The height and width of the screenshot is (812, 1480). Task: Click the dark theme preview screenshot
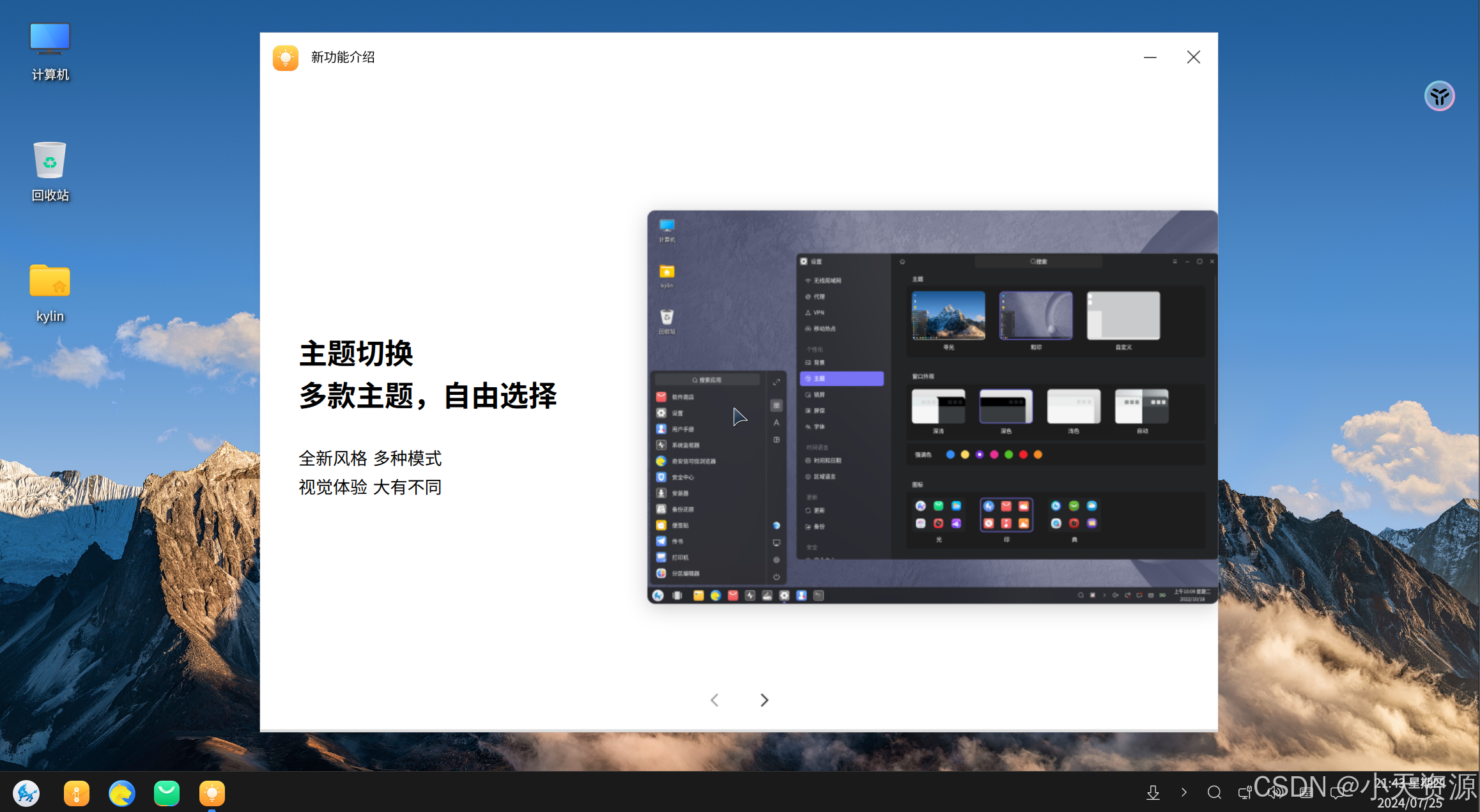click(x=932, y=407)
